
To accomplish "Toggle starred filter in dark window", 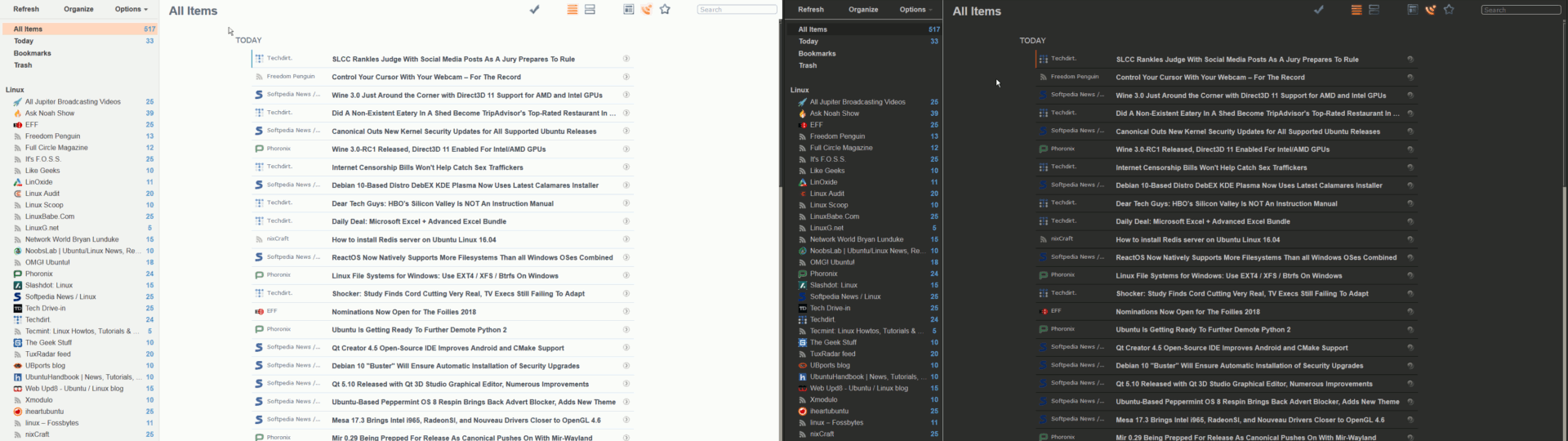I will (1449, 10).
